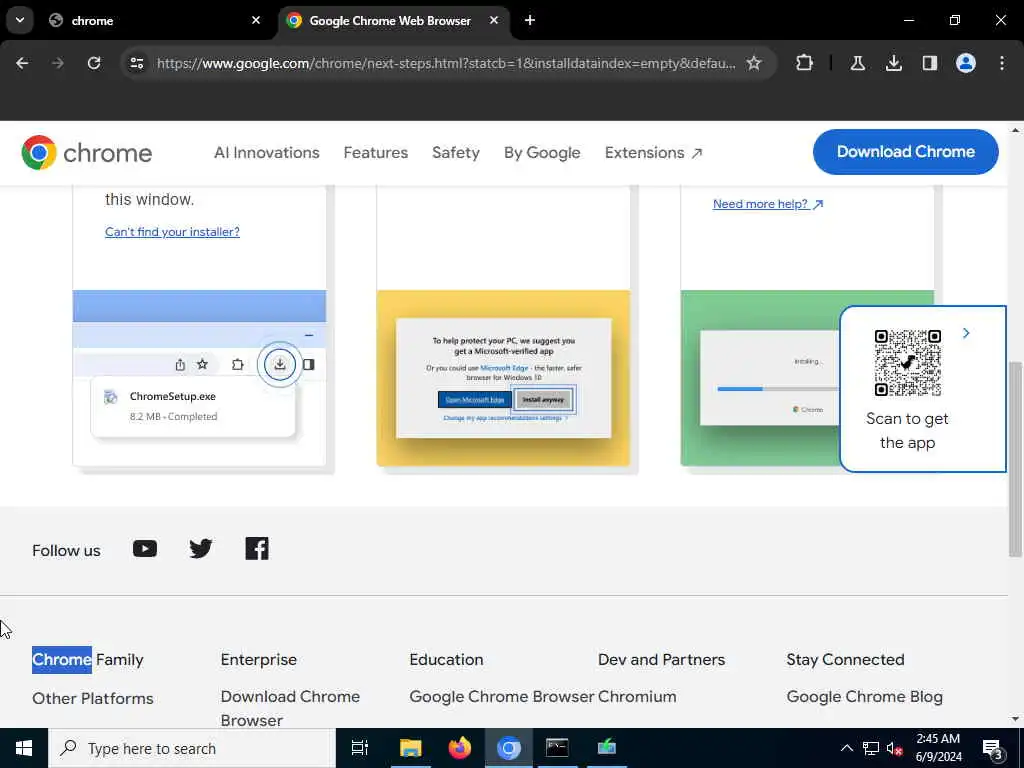Show hidden system tray icons

[x=846, y=748]
